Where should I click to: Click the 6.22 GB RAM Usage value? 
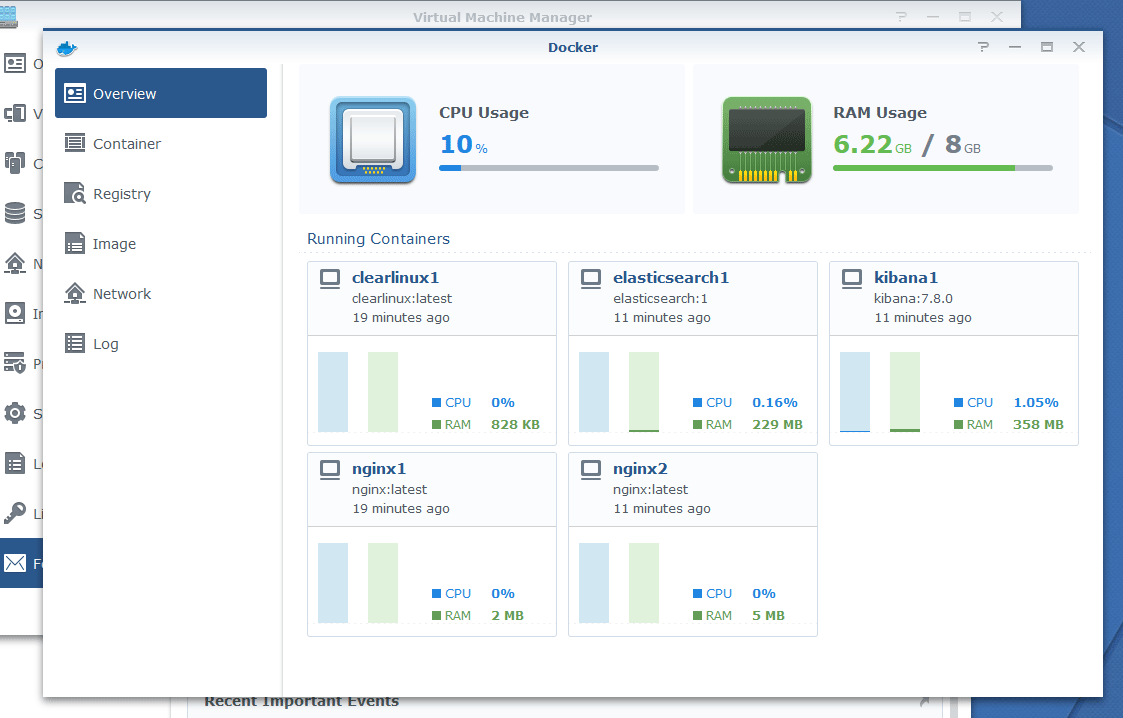[x=872, y=145]
